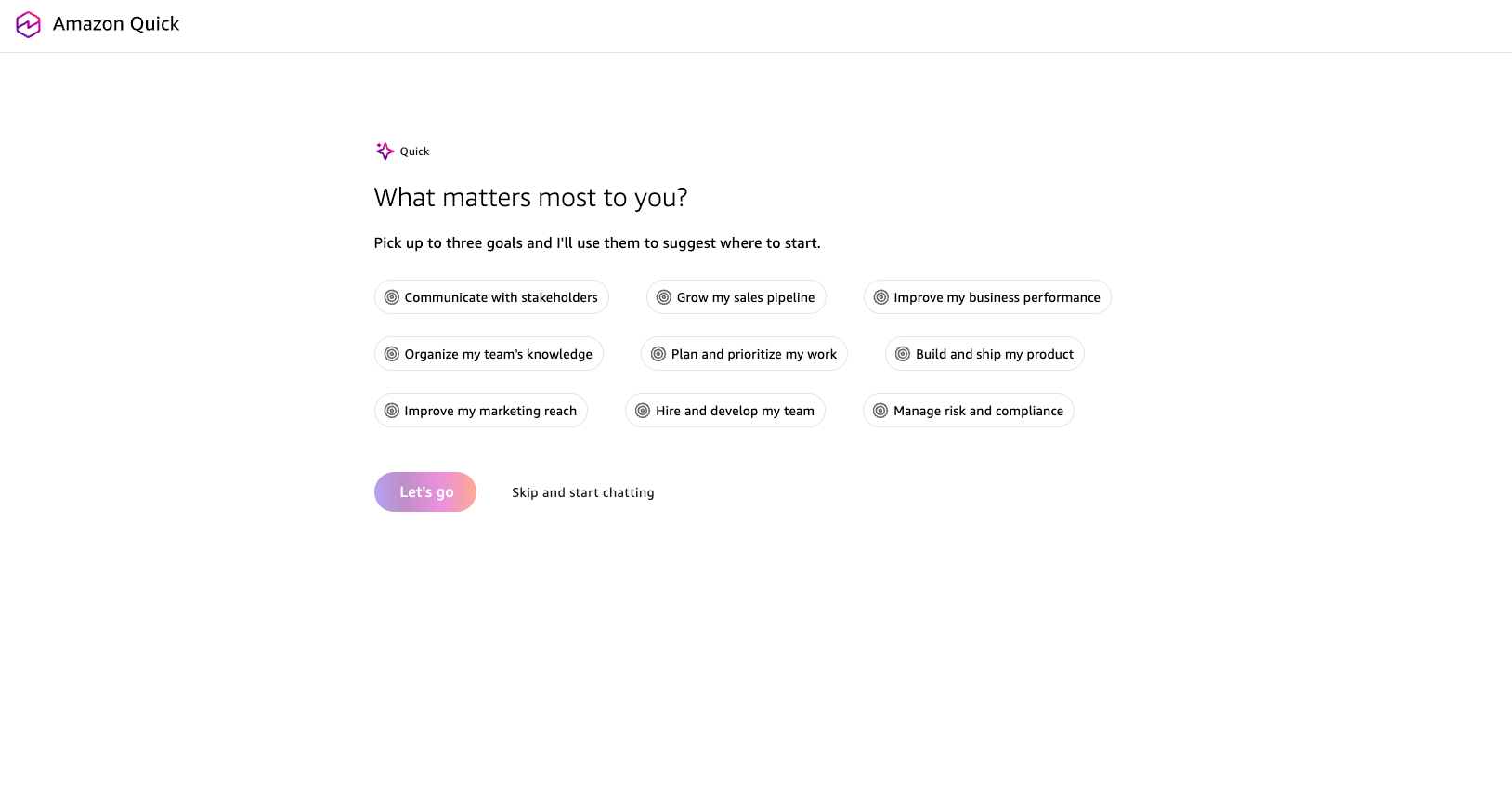Click target icon beside Communicate with stakeholders
Screen dimensions: 1512x799
pos(392,297)
